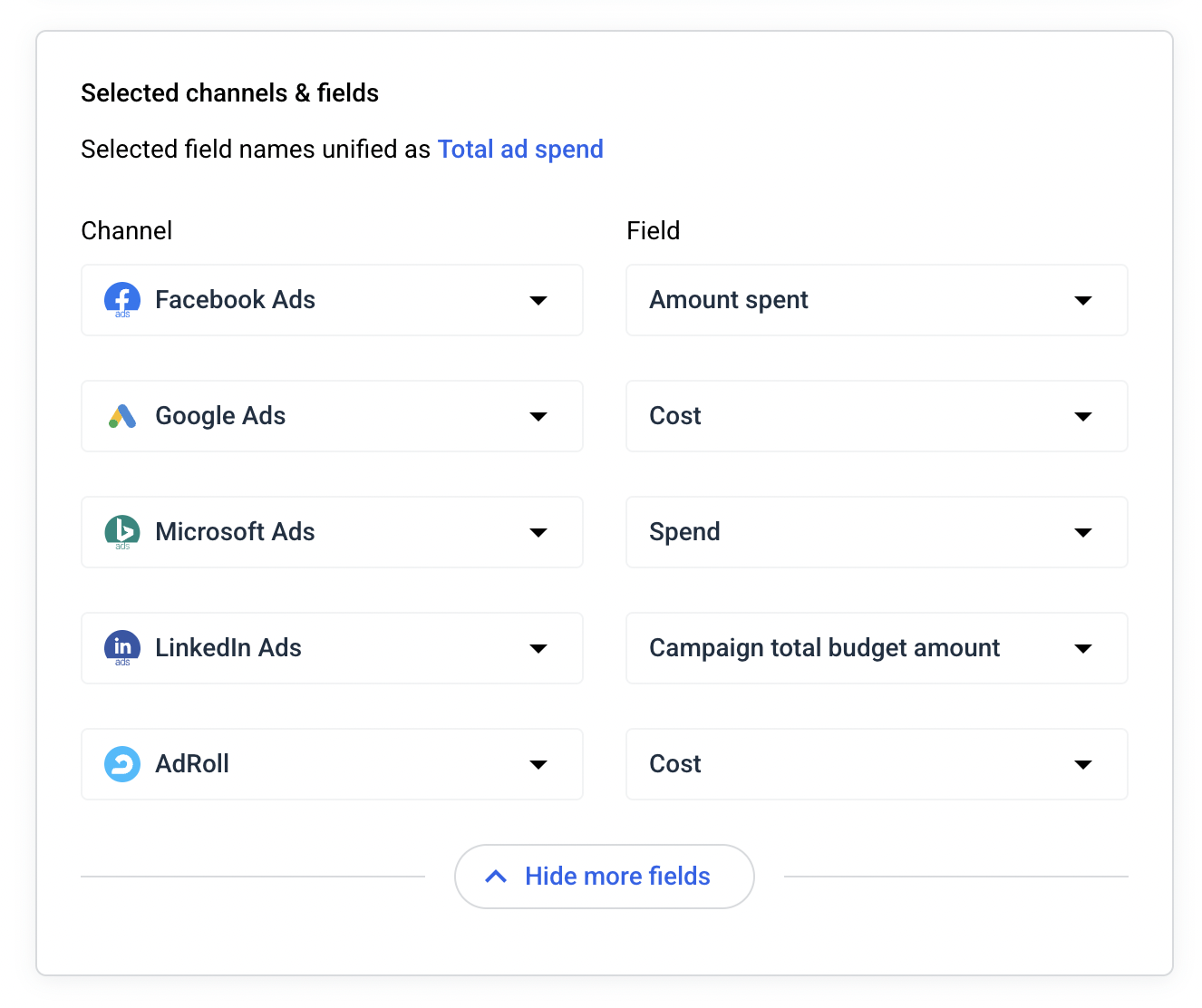Change the Campaign total budget amount field

1082,648
